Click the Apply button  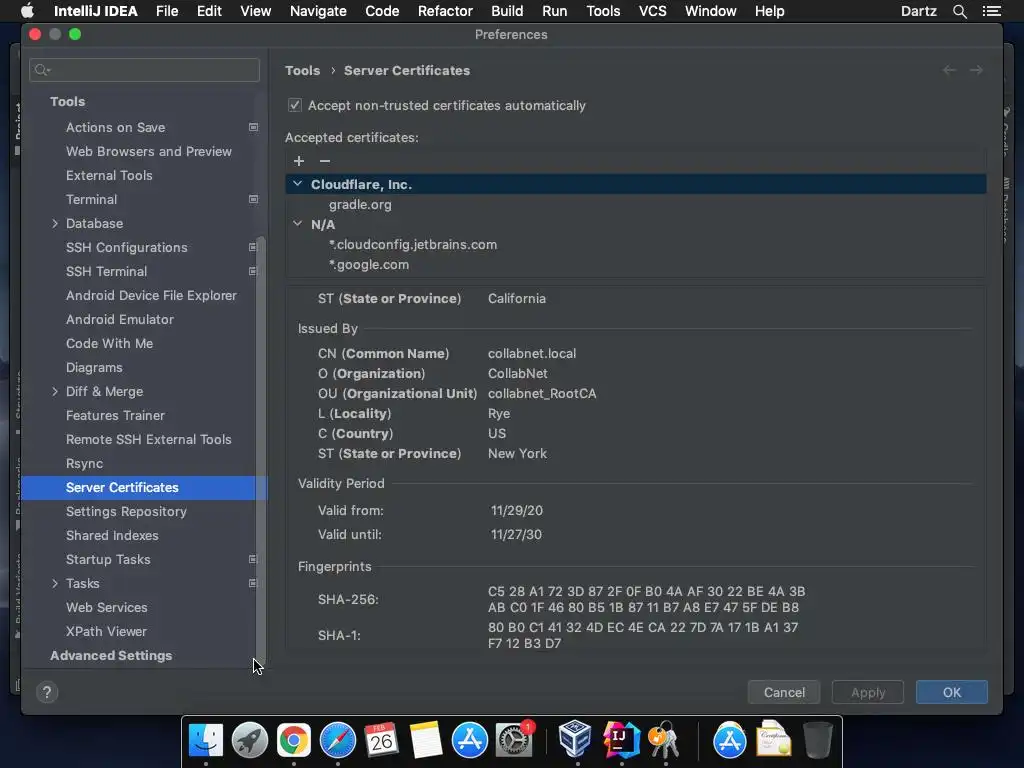coord(868,692)
